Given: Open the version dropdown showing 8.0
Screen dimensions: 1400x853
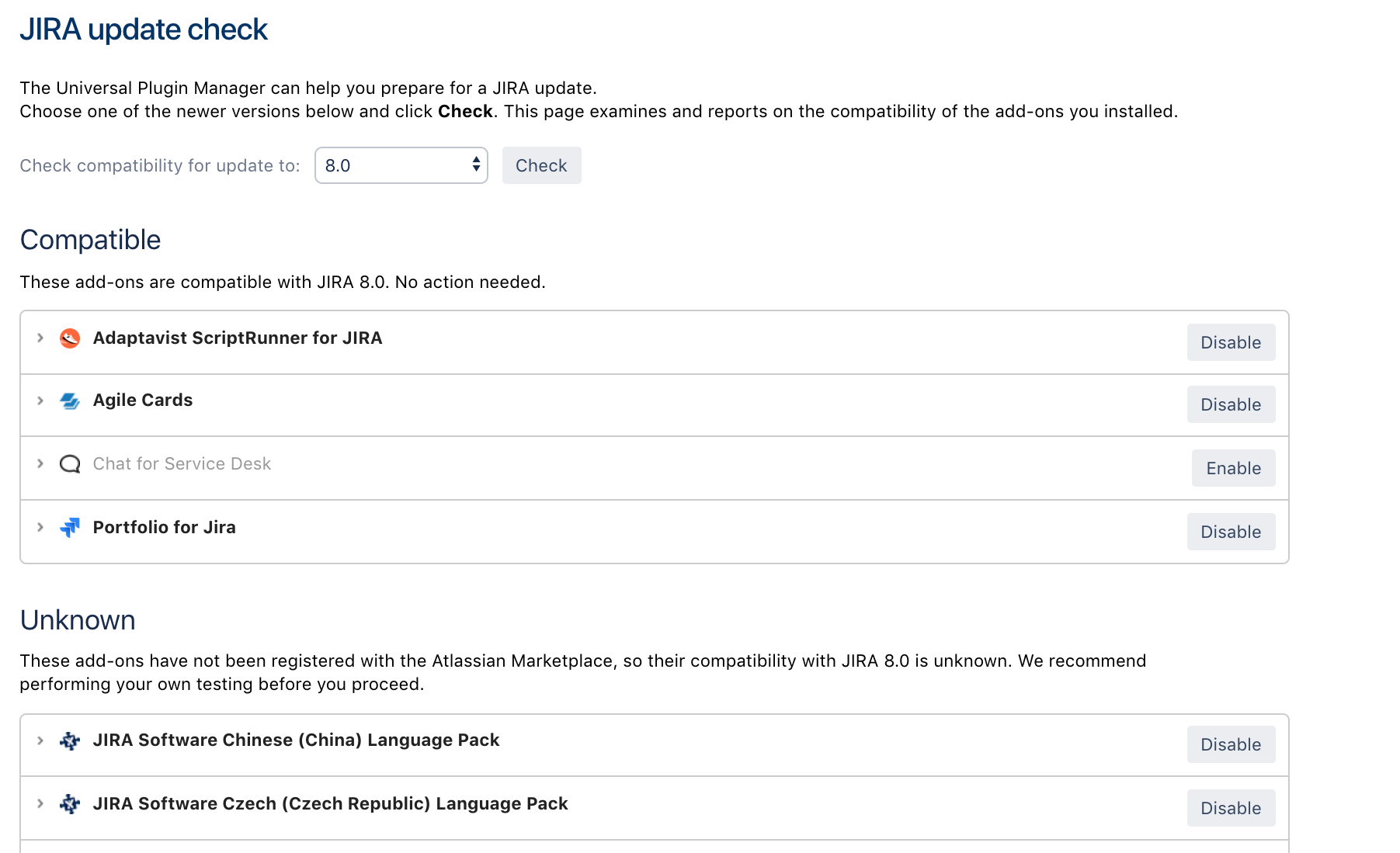Looking at the screenshot, I should [x=401, y=165].
